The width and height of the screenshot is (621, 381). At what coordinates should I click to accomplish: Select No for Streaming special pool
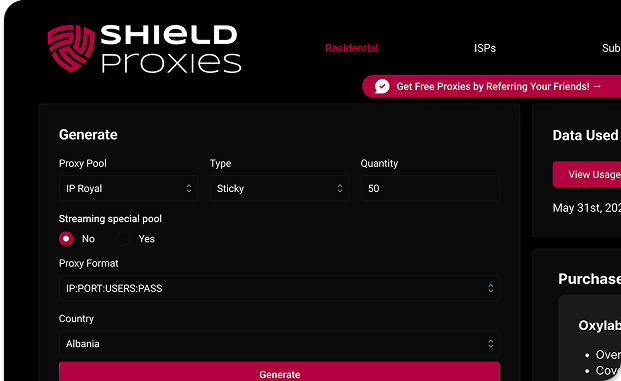point(66,239)
